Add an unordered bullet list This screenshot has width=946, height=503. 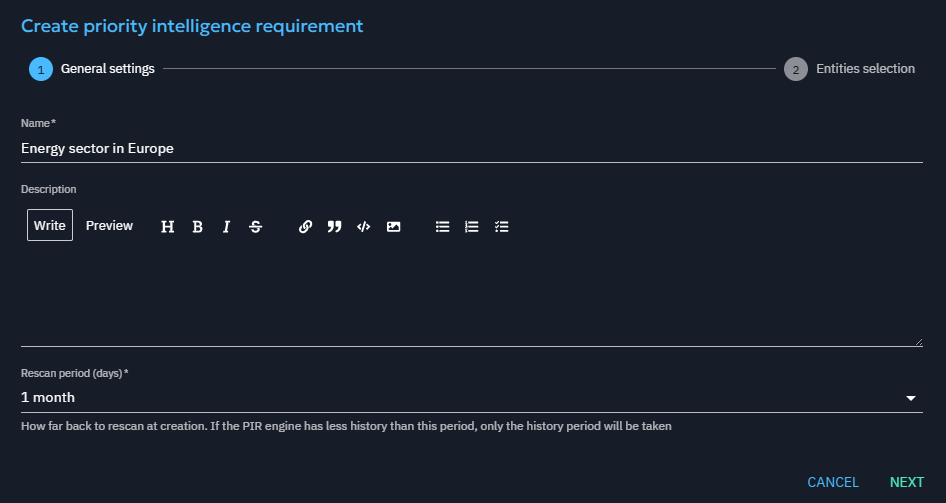point(443,227)
